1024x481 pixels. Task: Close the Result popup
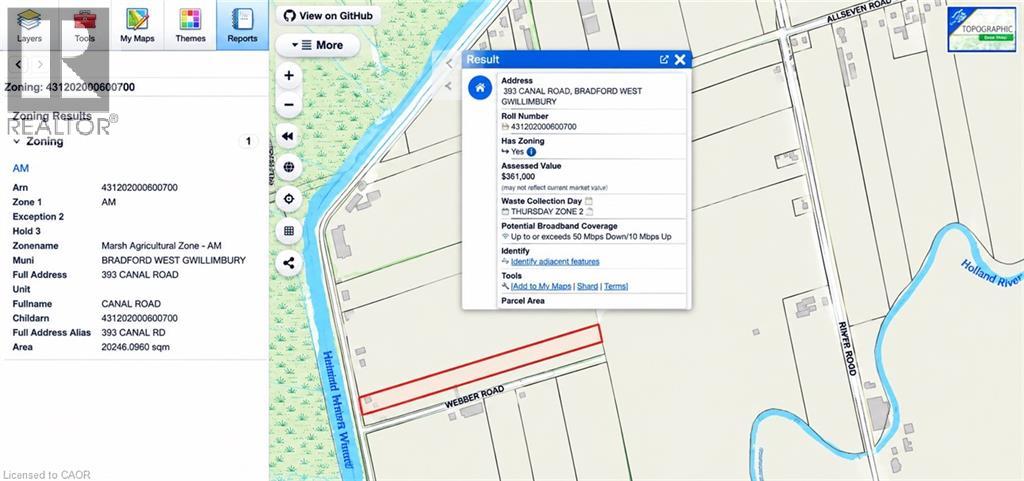click(x=680, y=59)
